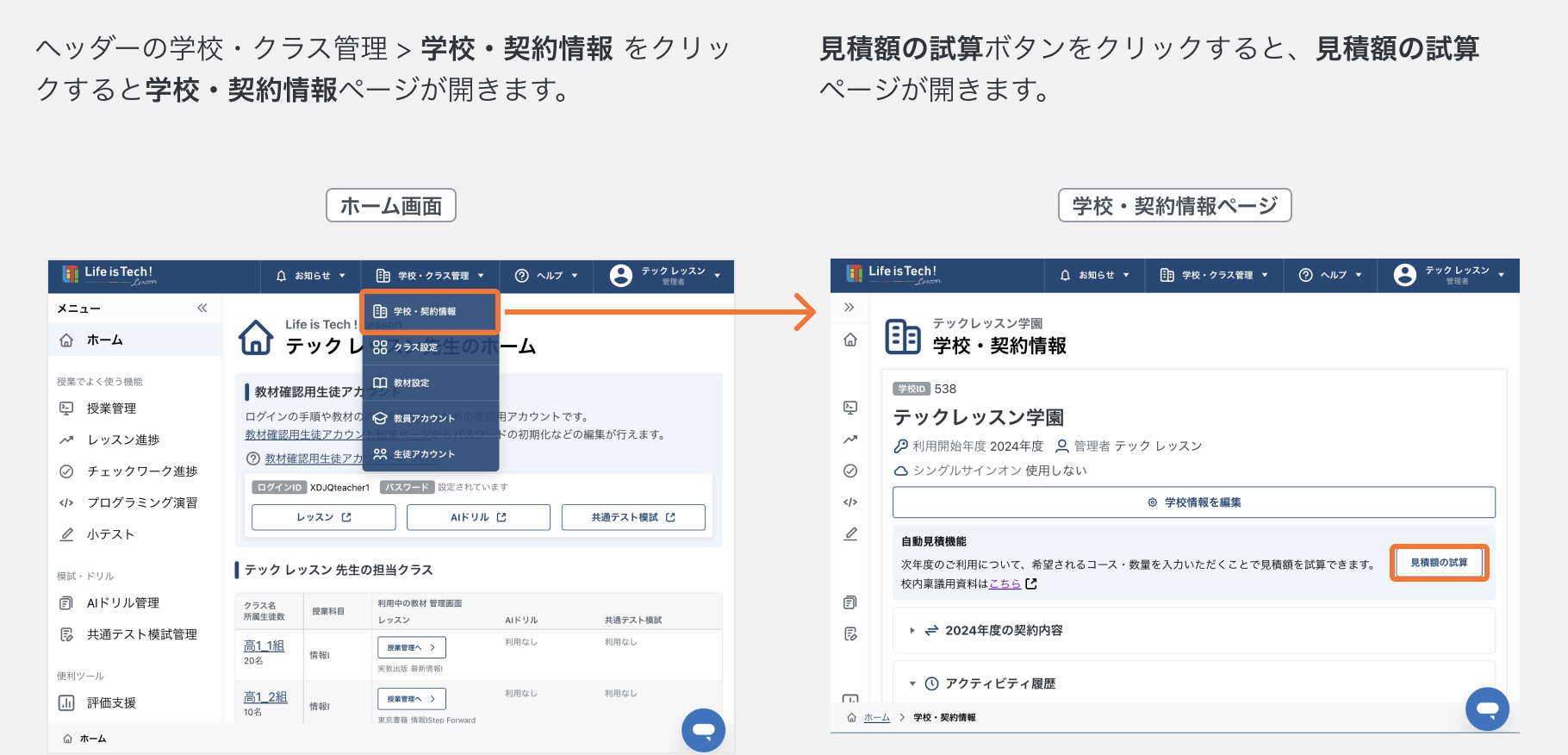Click ホーム breadcrumb link on contract info page
This screenshot has height=755, width=1568.
[x=877, y=717]
